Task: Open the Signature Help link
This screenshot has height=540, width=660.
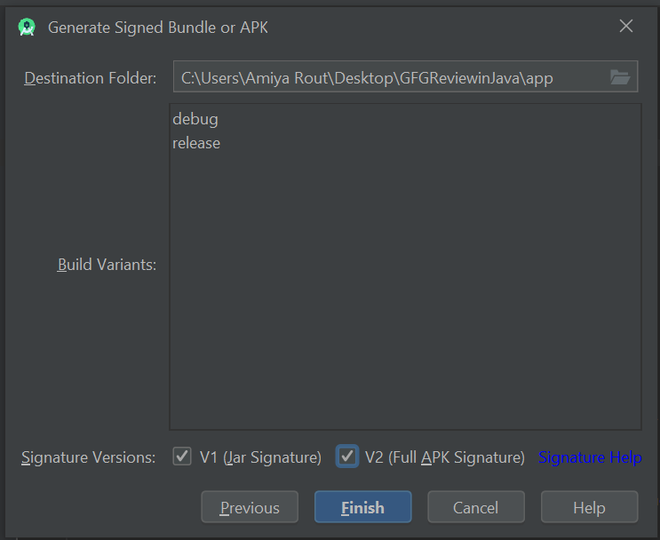Action: coord(590,457)
